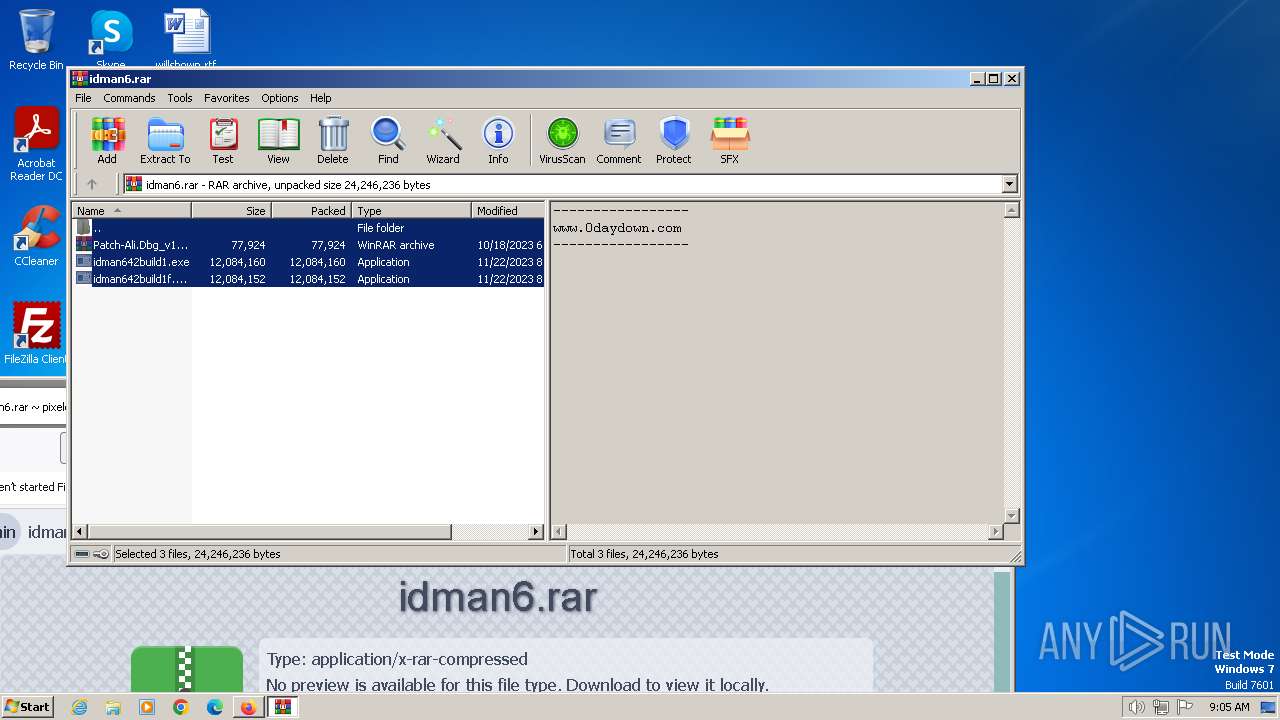
Task: Select Patch-Ali.Dbg_v1 archive file row
Action: pyautogui.click(x=309, y=245)
